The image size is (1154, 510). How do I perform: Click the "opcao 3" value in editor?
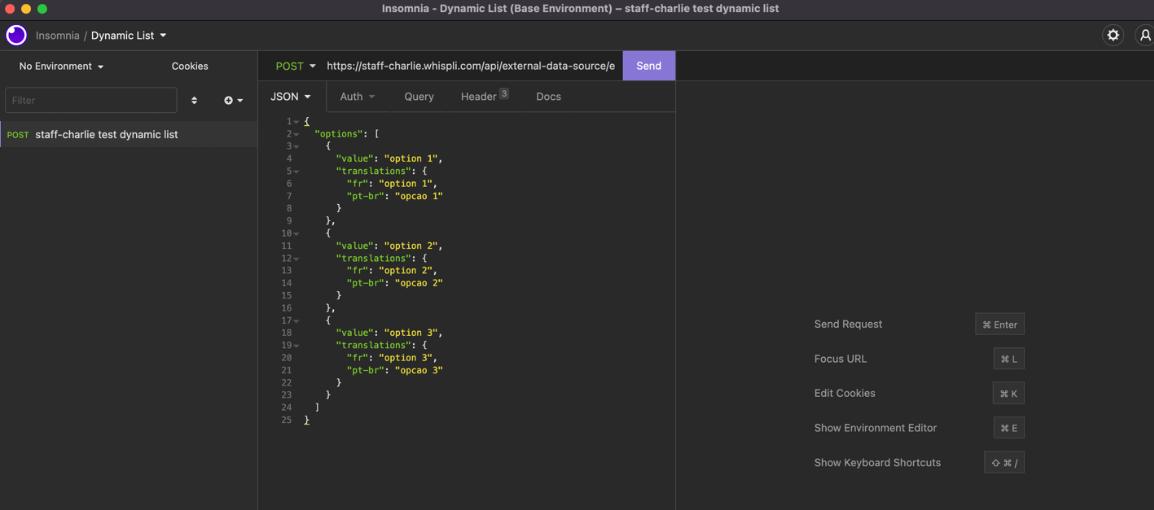coord(419,370)
